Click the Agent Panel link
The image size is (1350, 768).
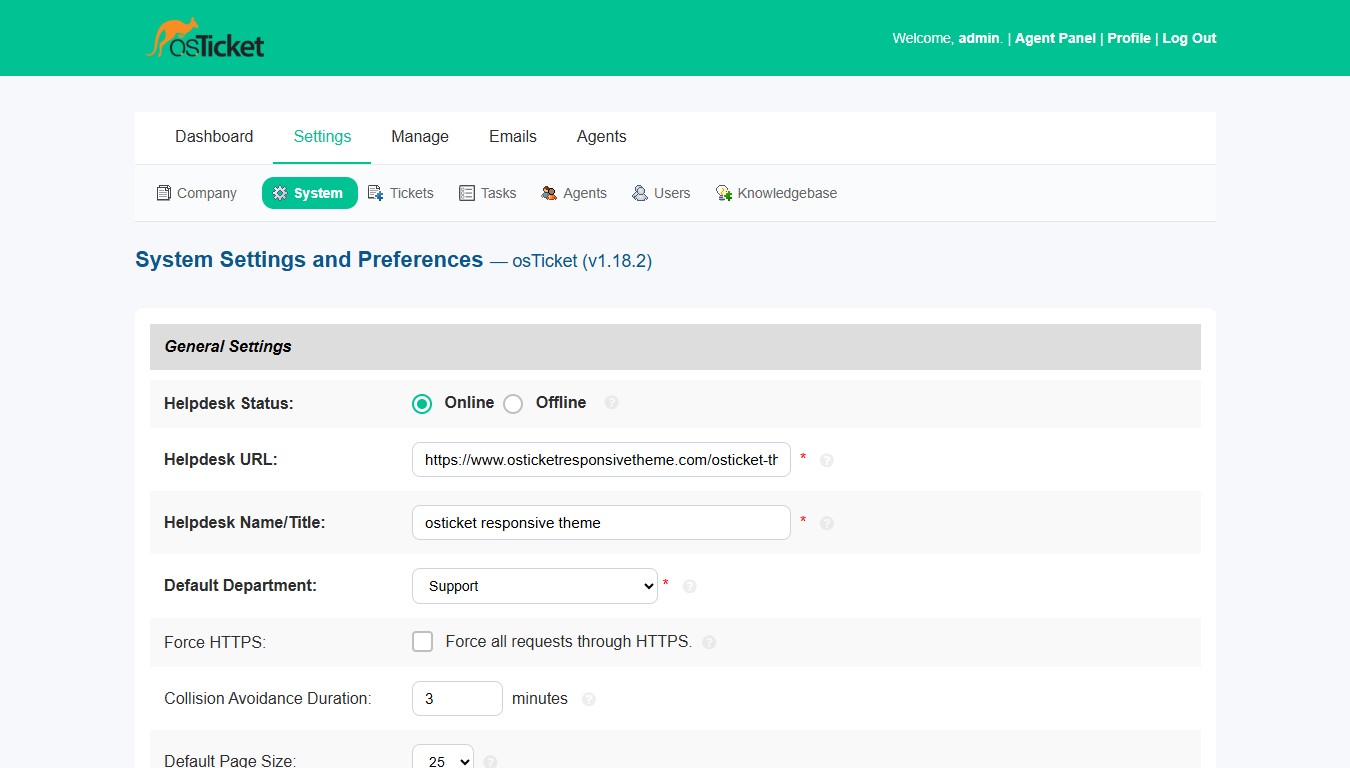click(x=1055, y=38)
